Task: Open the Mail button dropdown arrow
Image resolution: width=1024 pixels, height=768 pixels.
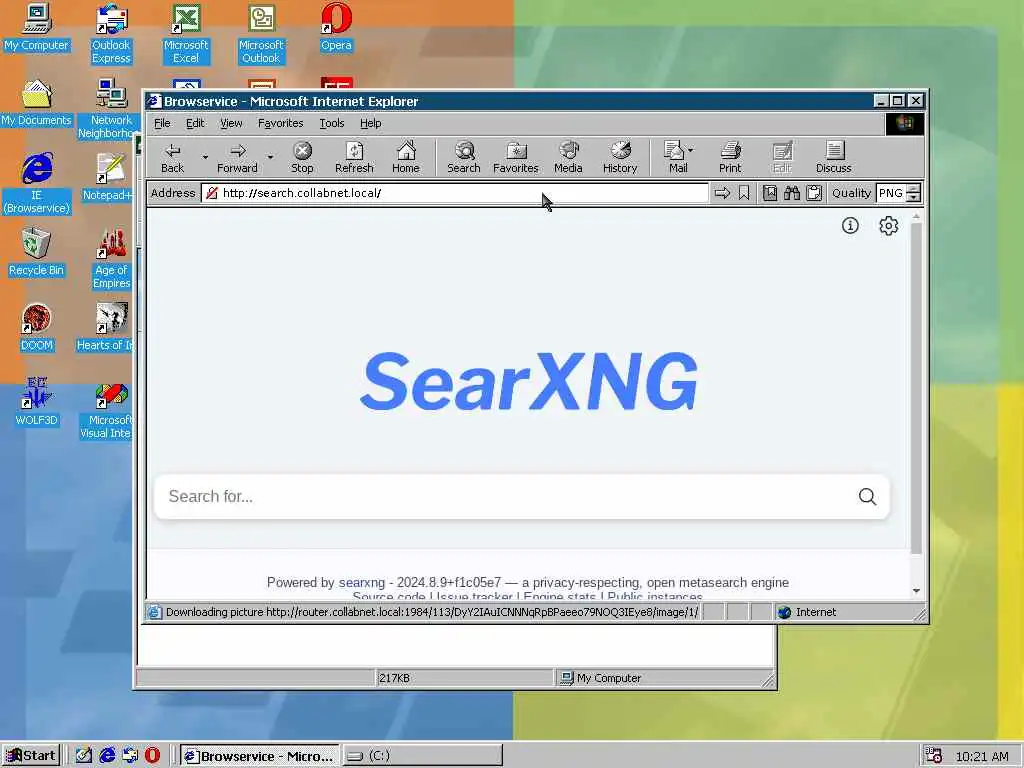Action: point(691,150)
